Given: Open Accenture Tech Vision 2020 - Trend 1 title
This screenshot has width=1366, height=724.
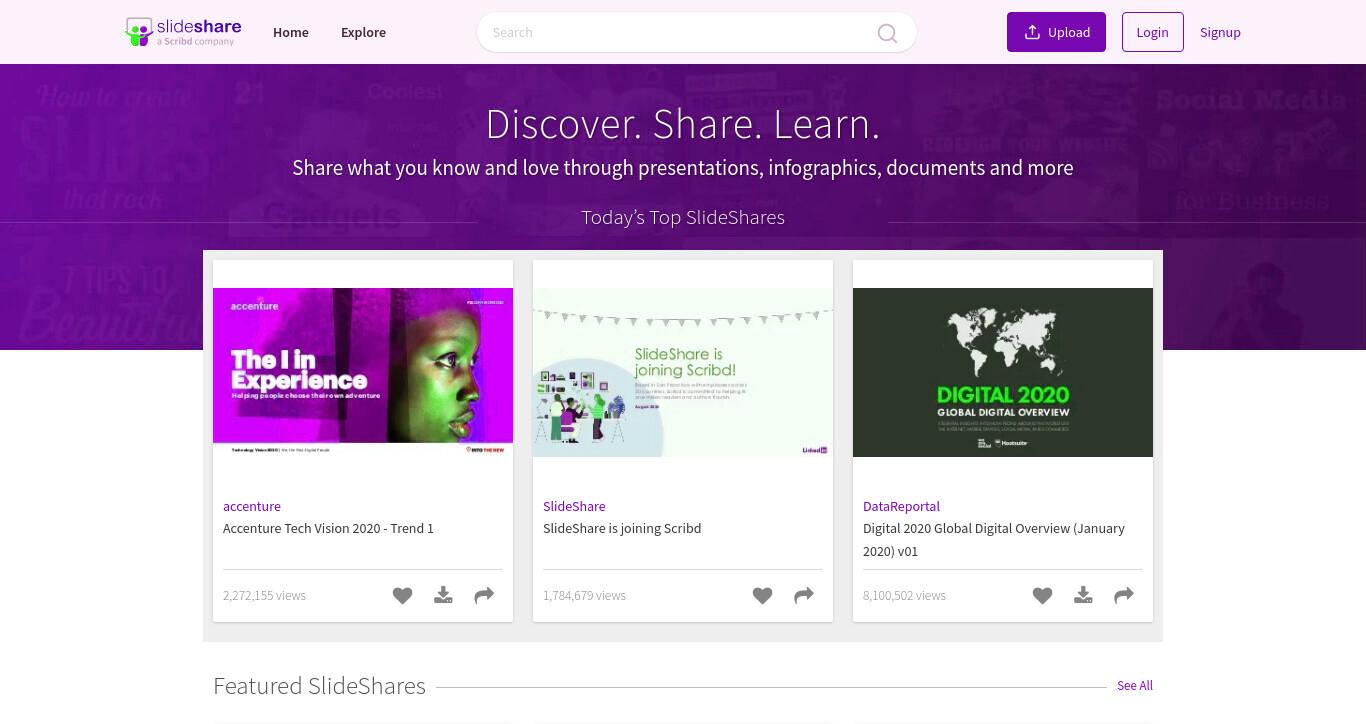Looking at the screenshot, I should click(328, 528).
